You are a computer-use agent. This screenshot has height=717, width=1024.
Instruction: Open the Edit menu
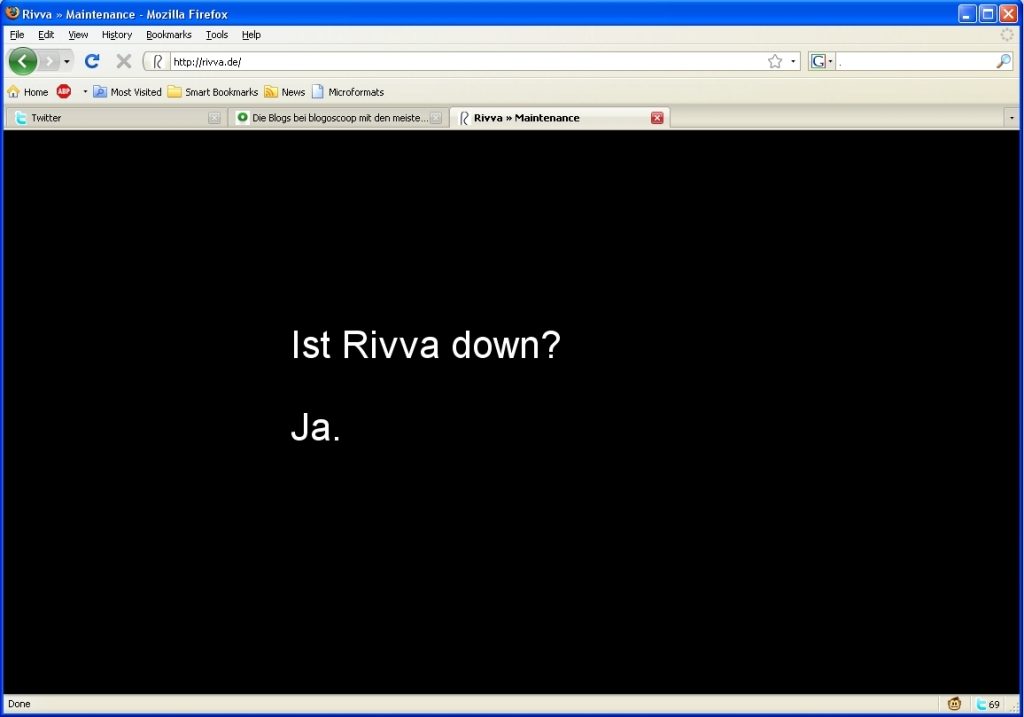[46, 35]
